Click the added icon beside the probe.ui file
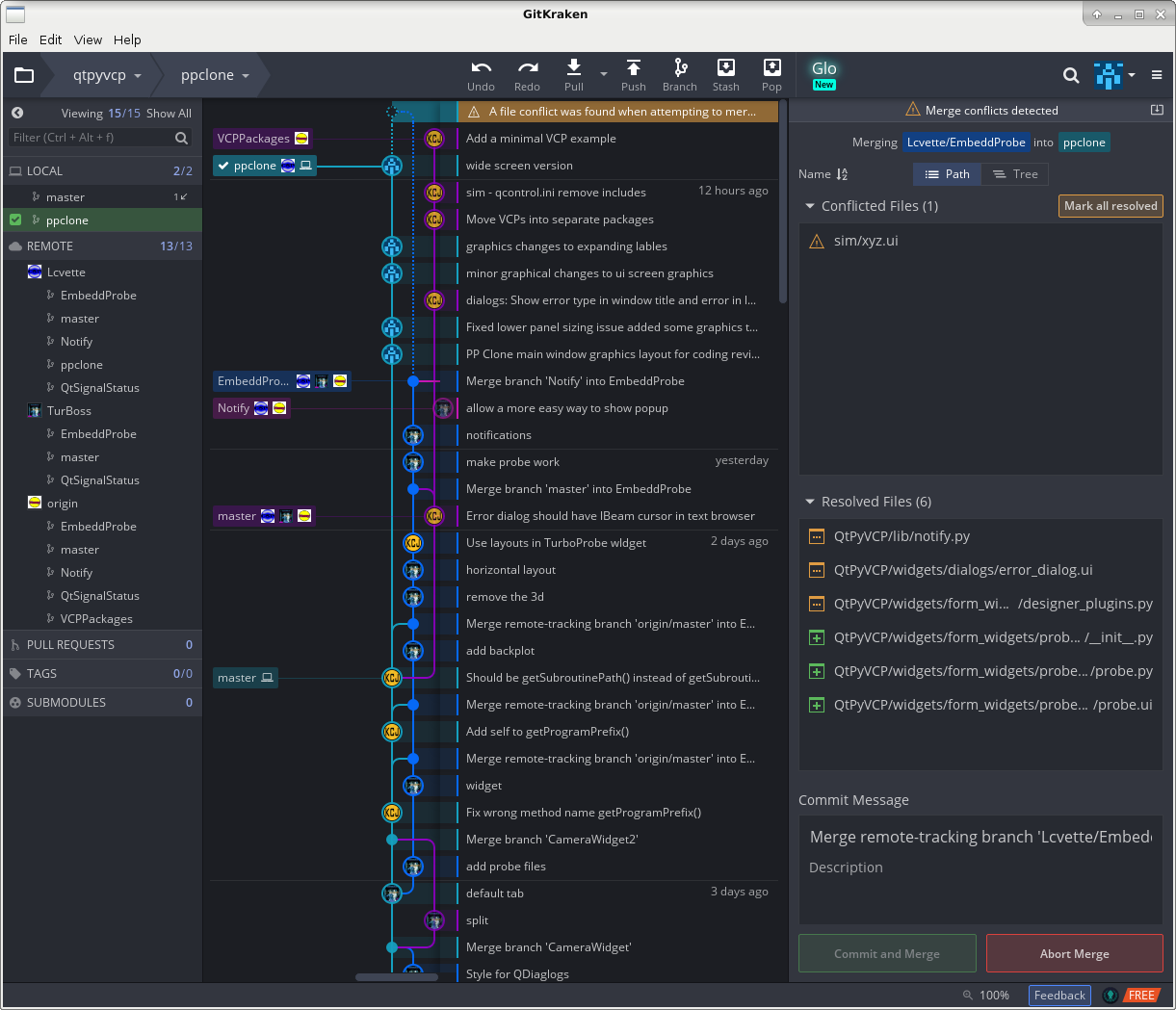 (x=817, y=705)
